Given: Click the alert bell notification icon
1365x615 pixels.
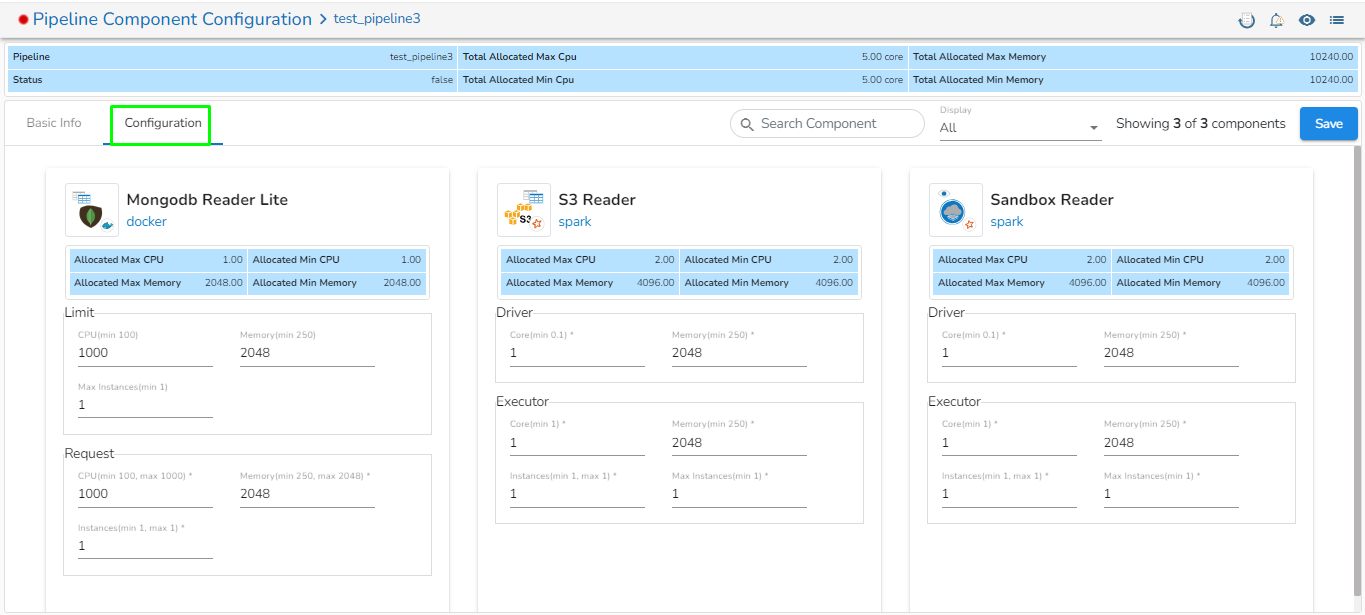Looking at the screenshot, I should [x=1276, y=20].
